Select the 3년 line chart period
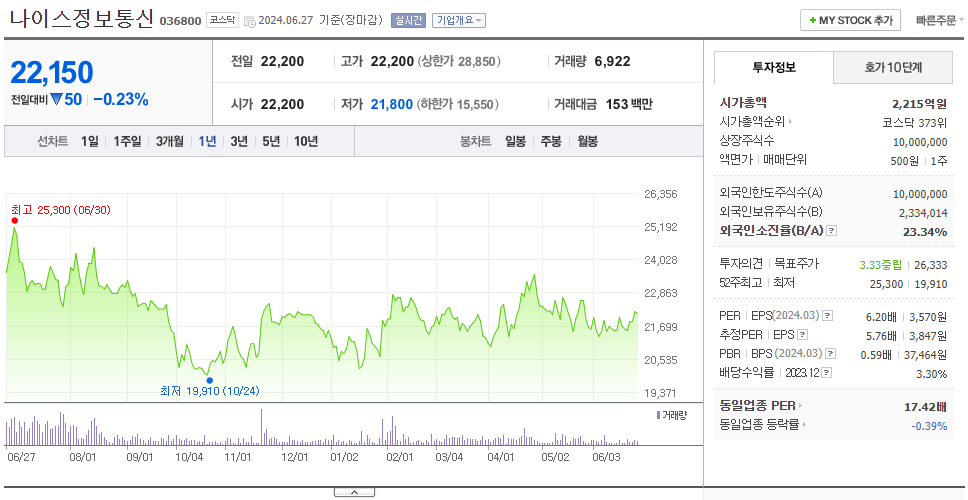 click(x=239, y=141)
